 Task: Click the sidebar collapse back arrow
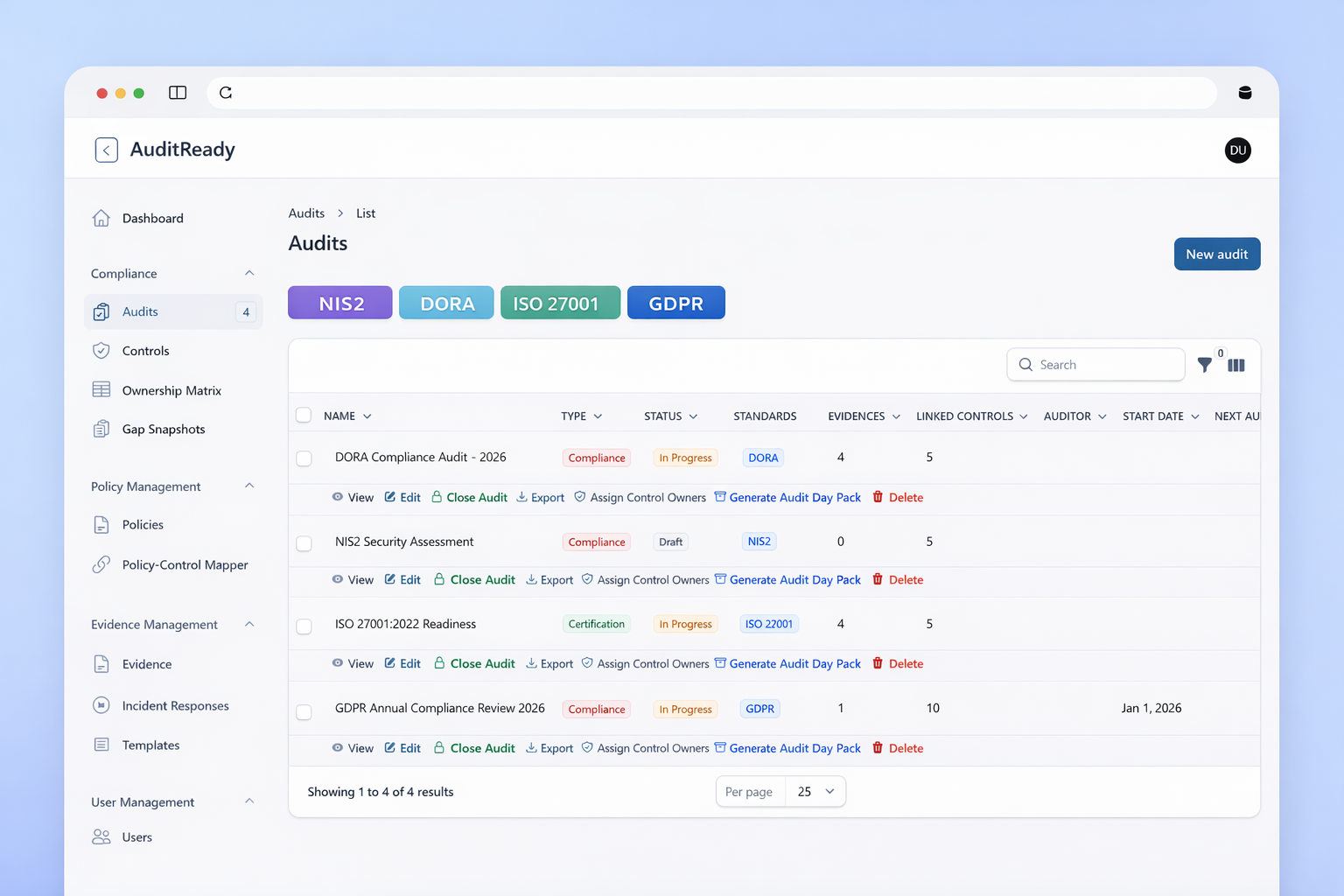(107, 150)
